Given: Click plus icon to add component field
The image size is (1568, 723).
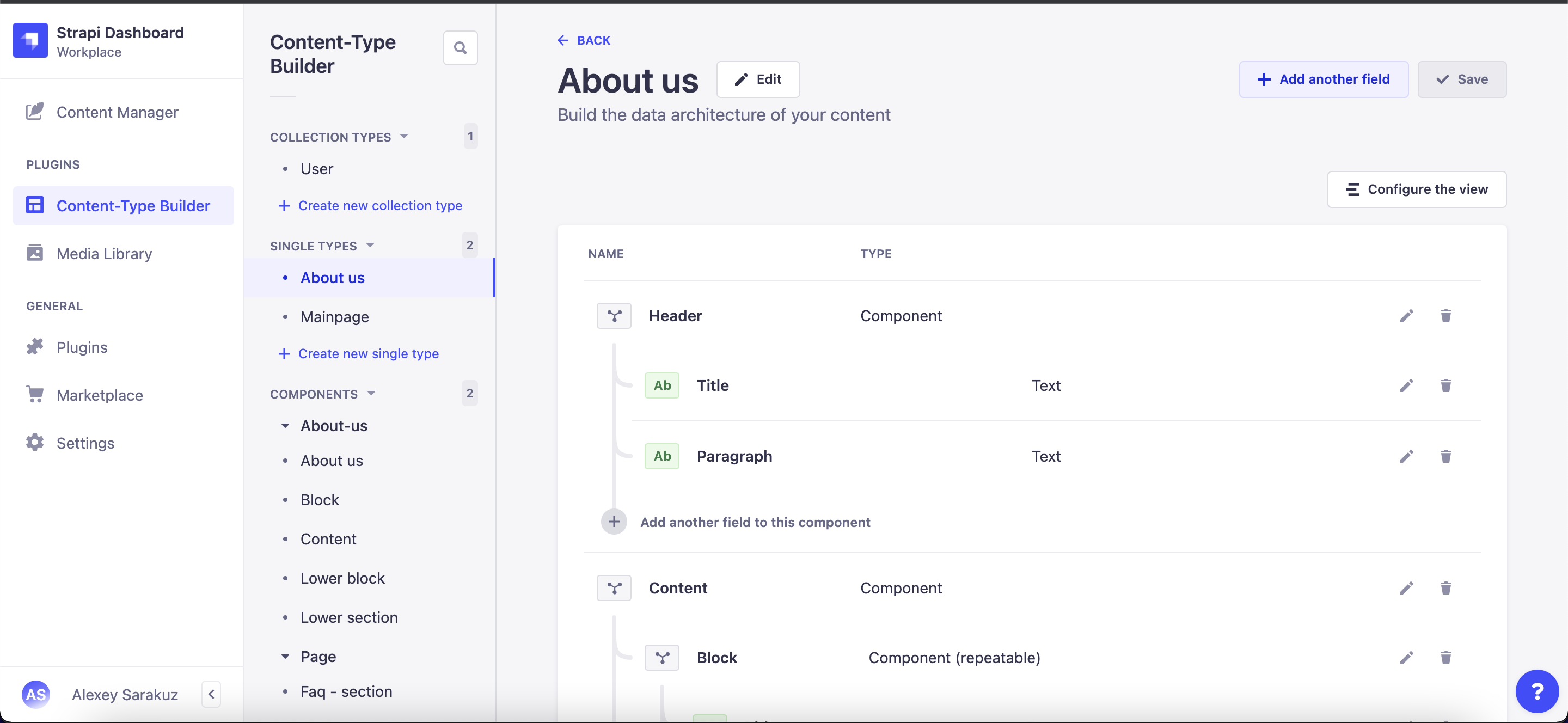Looking at the screenshot, I should pyautogui.click(x=614, y=522).
